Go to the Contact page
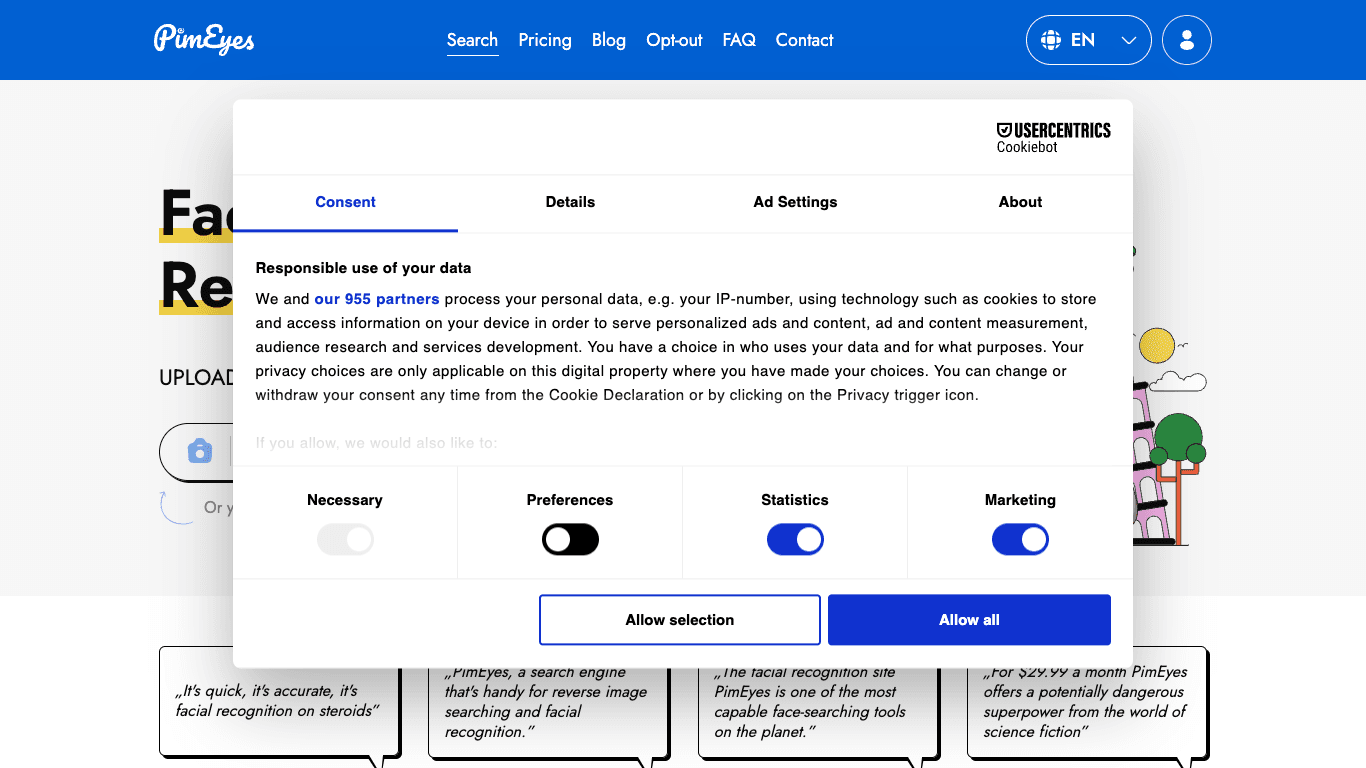Image resolution: width=1366 pixels, height=768 pixels. click(x=804, y=40)
